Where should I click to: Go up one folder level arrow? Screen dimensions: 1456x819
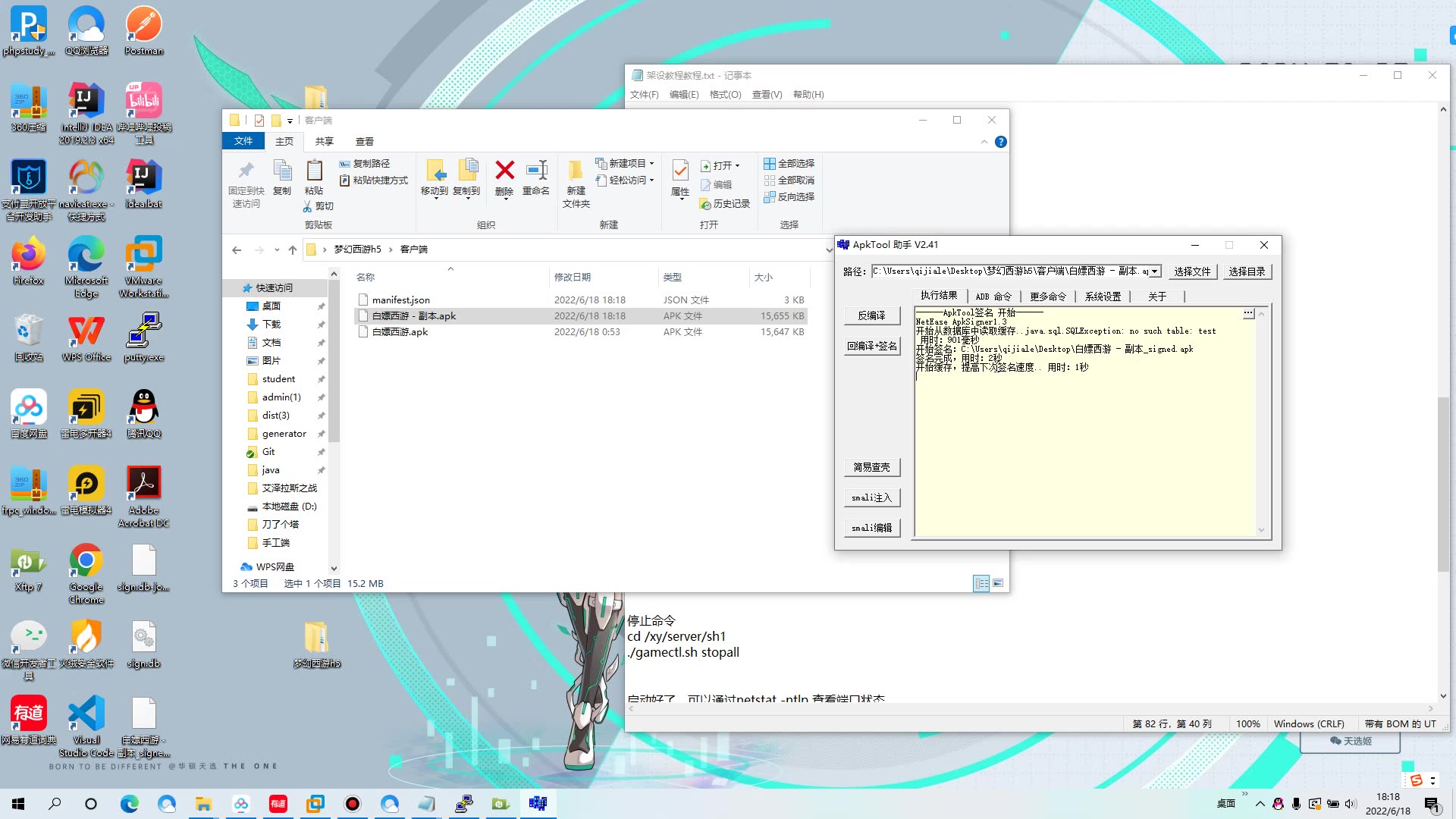pos(293,249)
